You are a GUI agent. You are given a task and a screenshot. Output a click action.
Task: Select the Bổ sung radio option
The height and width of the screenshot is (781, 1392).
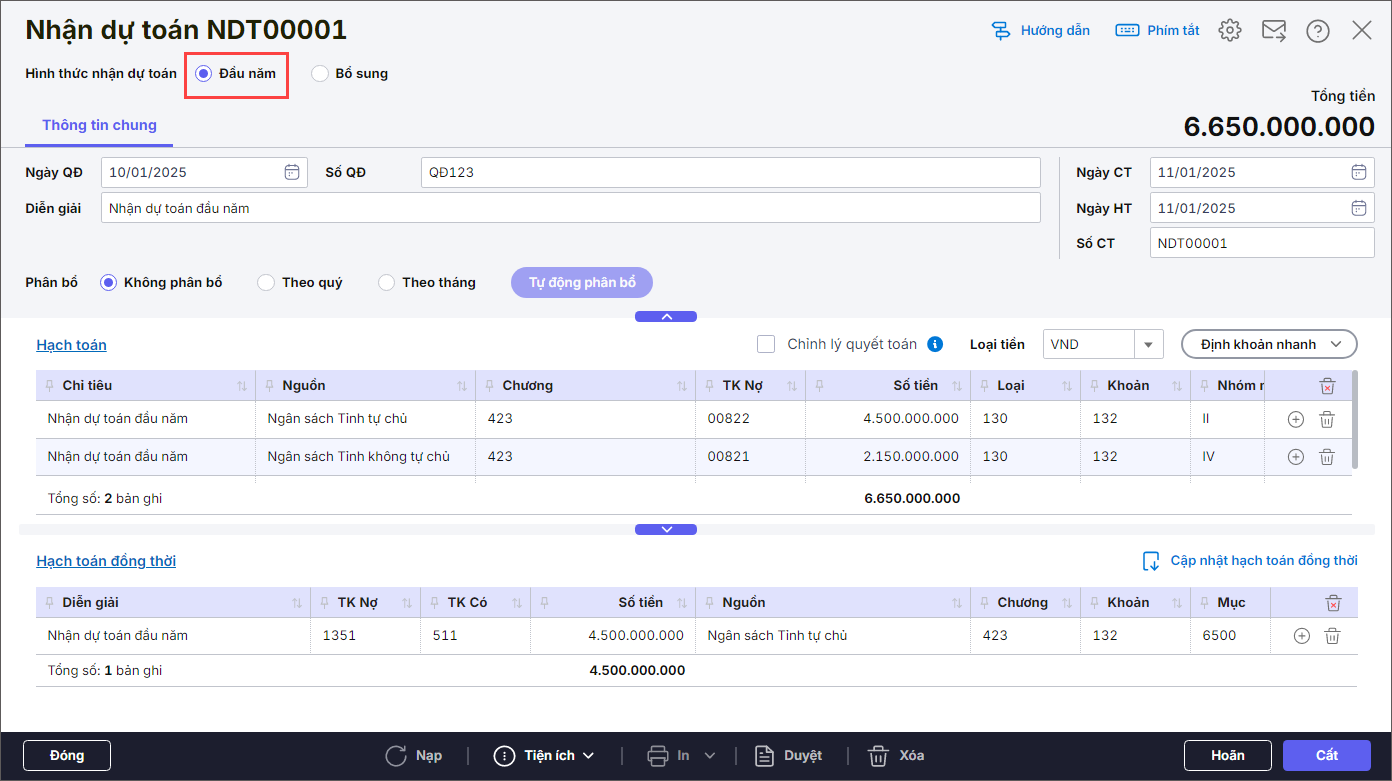coord(320,73)
